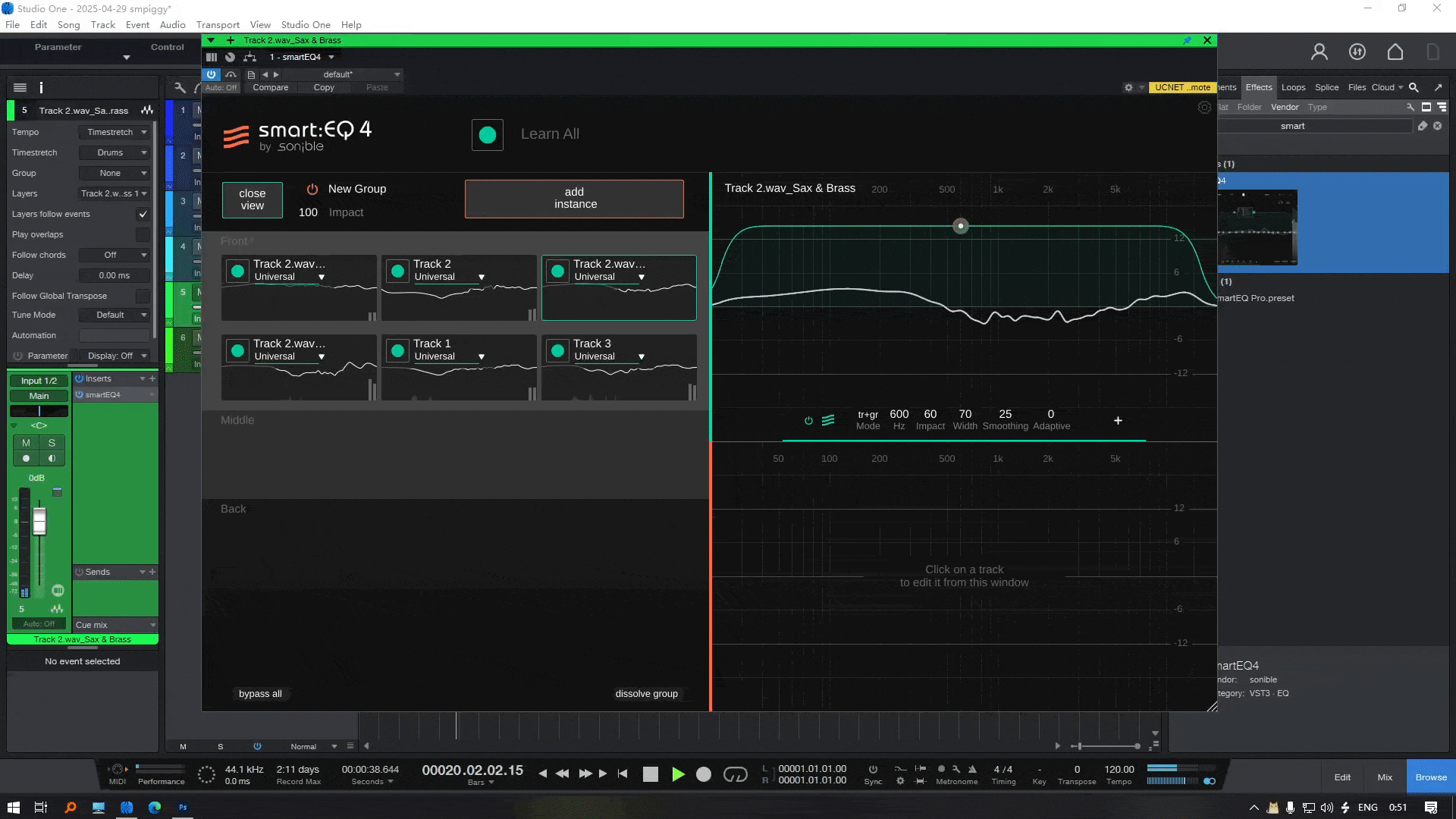The height and width of the screenshot is (819, 1456).
Task: Select next preset arrow
Action: (277, 74)
